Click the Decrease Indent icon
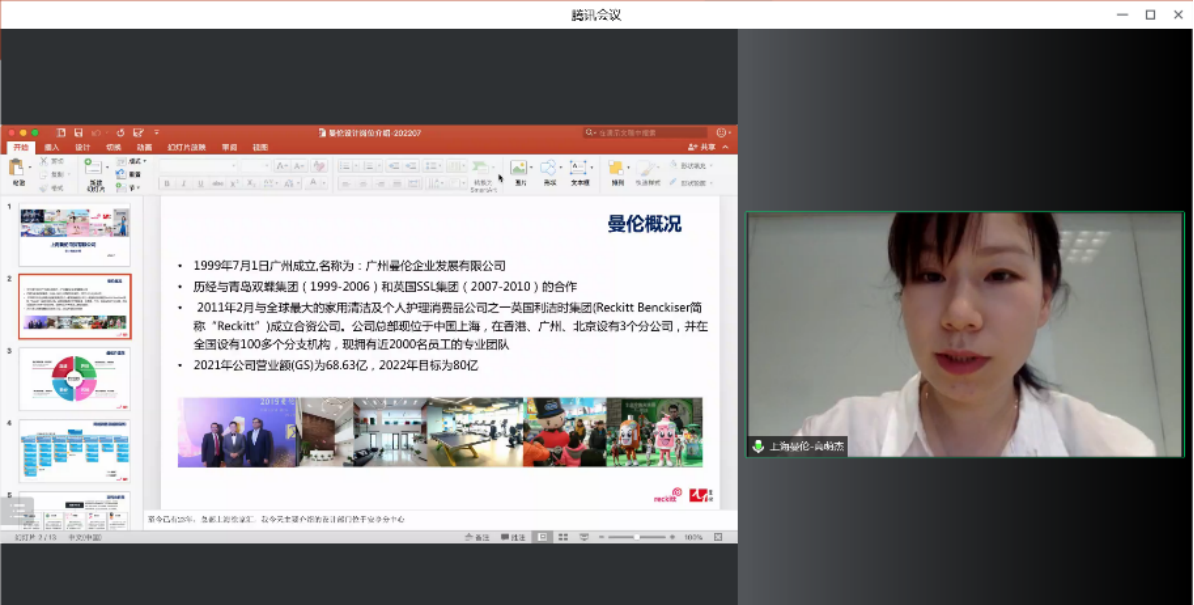This screenshot has height=605, width=1194. (x=394, y=166)
